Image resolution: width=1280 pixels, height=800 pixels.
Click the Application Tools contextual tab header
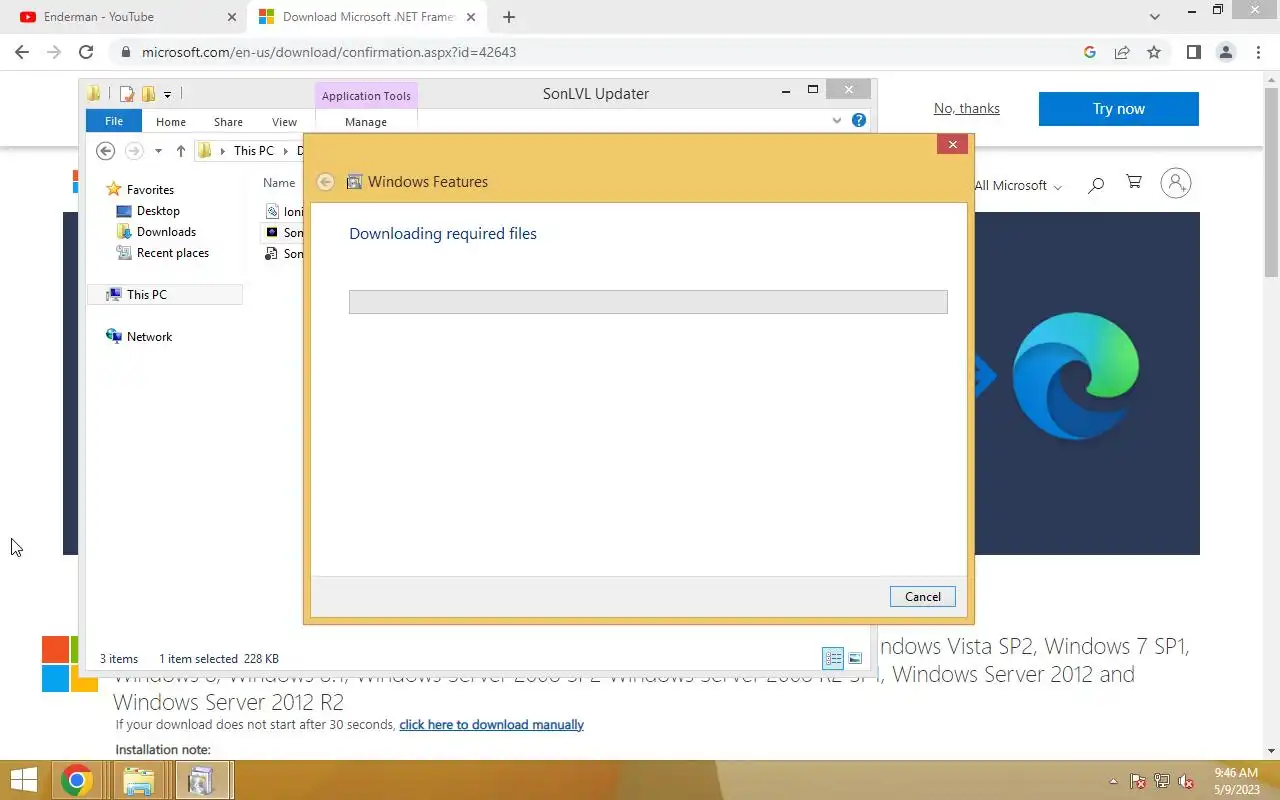pyautogui.click(x=366, y=96)
